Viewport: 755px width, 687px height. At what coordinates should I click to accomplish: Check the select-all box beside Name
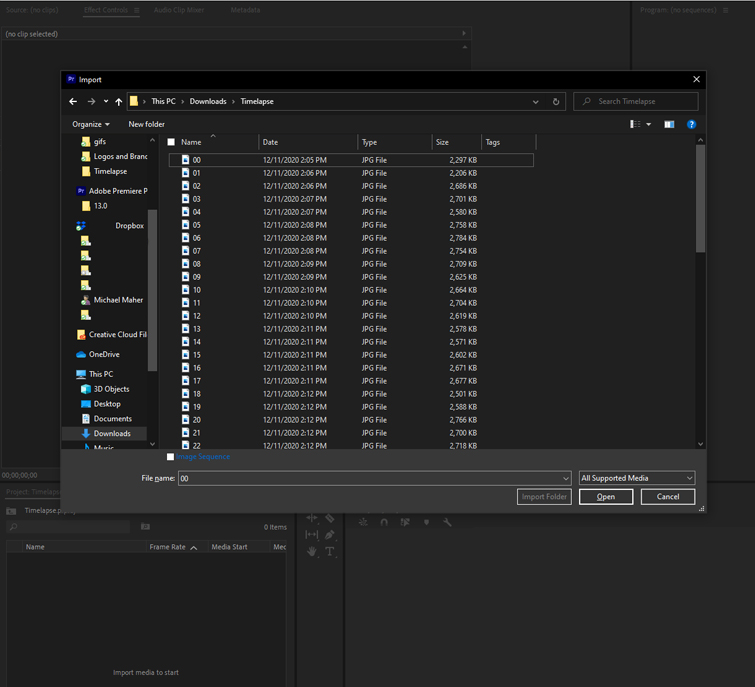click(x=171, y=142)
